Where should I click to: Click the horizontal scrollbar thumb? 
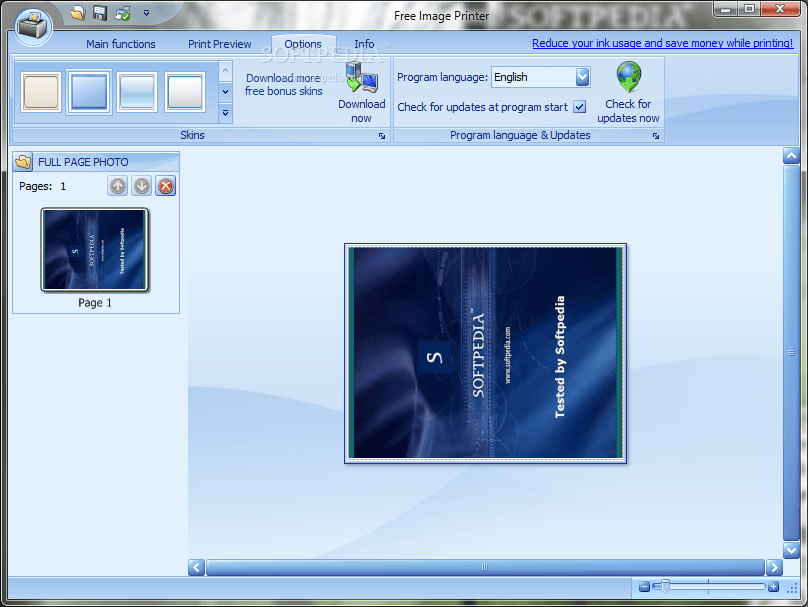coord(485,567)
